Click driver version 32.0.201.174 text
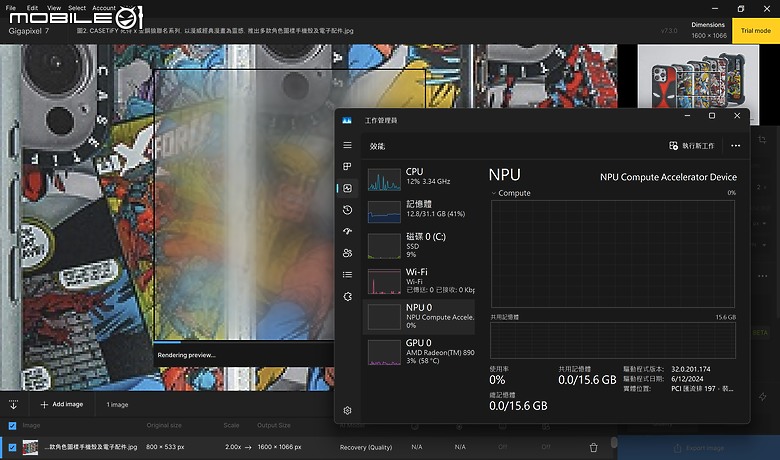 point(690,369)
